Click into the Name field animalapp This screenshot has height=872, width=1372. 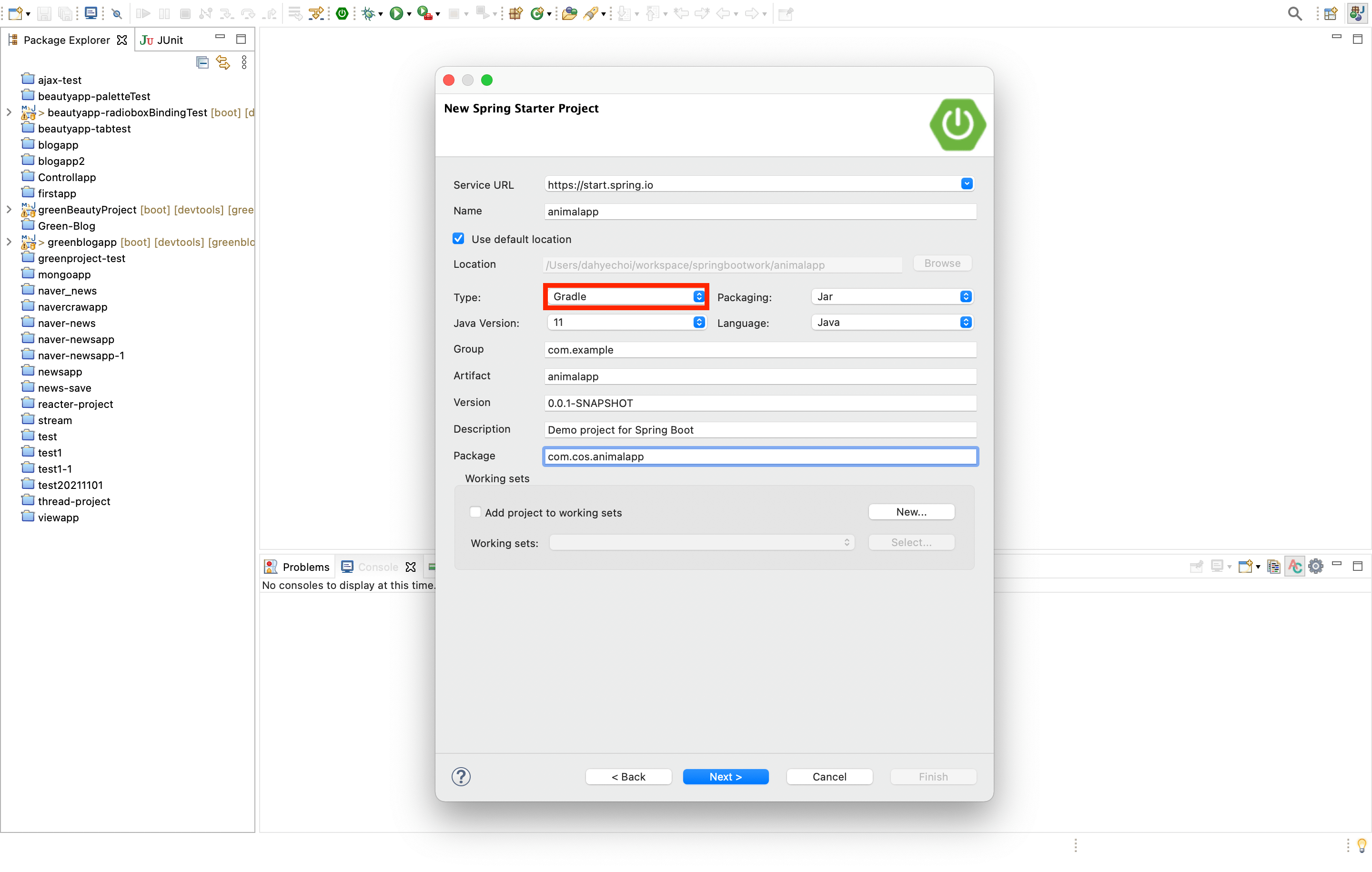coord(760,212)
